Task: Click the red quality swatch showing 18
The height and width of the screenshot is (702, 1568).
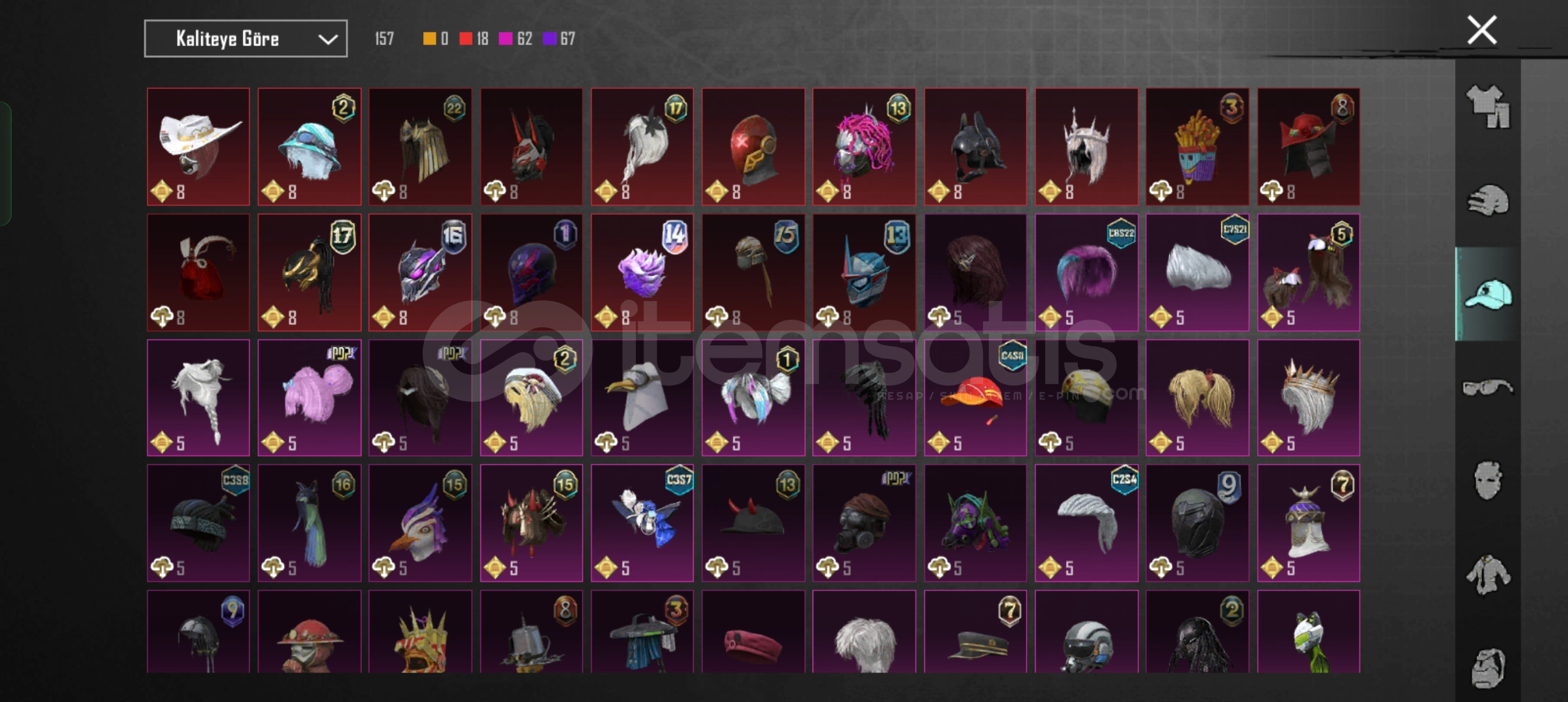Action: 465,39
